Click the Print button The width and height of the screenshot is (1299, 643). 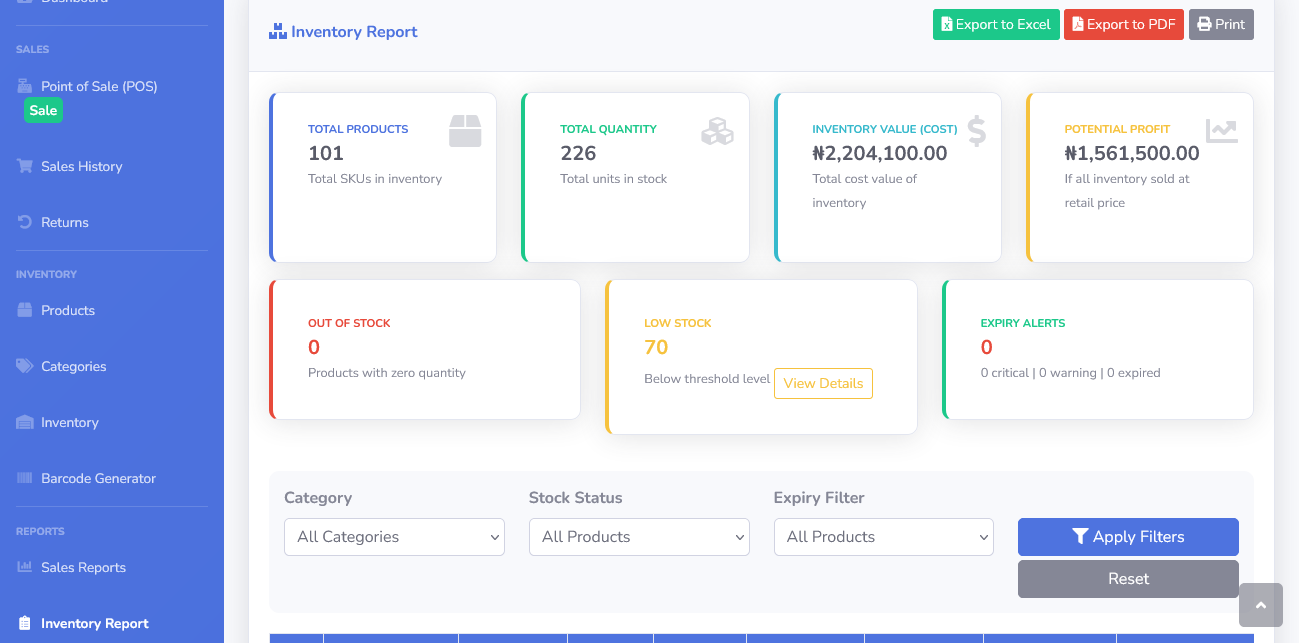[x=1221, y=25]
